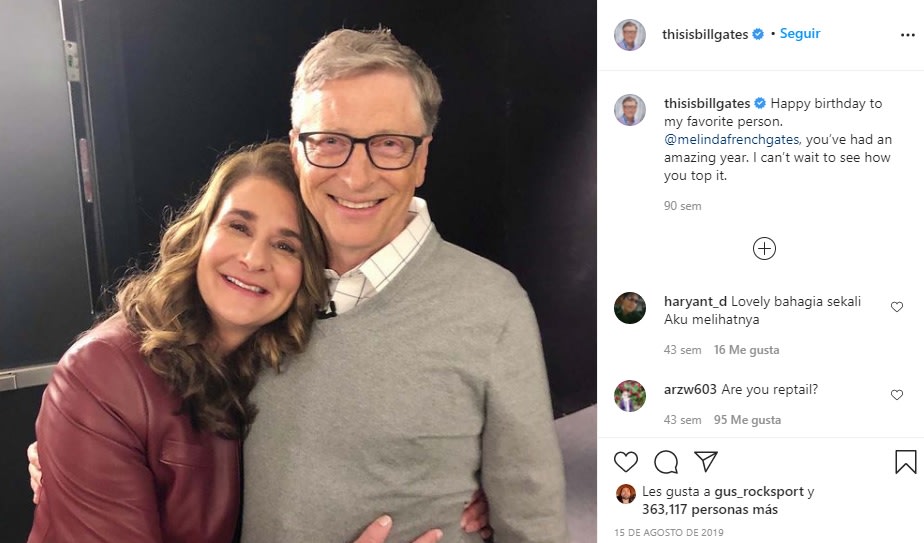Open haryant_d's profile avatar
Image resolution: width=924 pixels, height=543 pixels.
pos(630,308)
